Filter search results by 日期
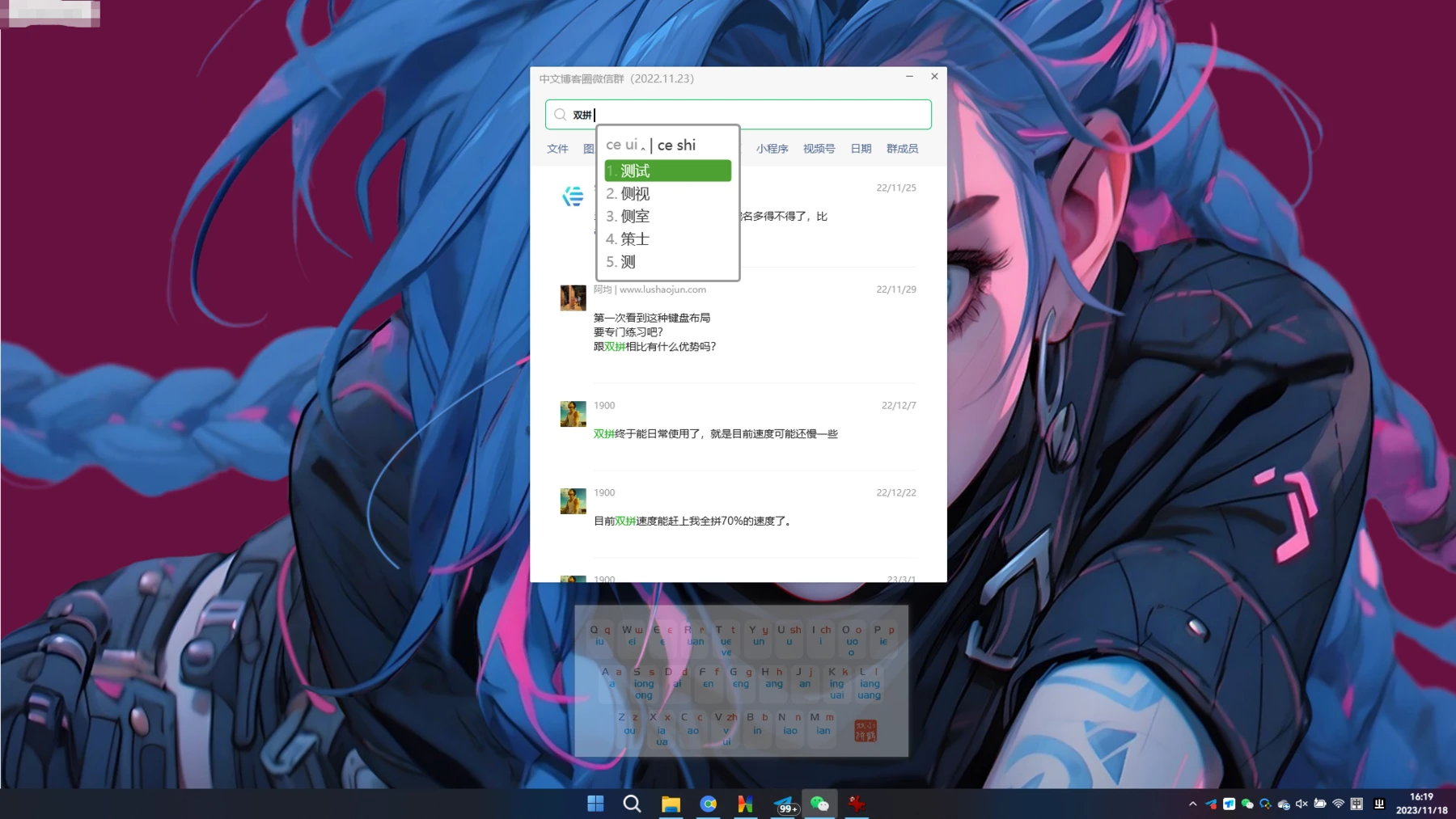 click(861, 149)
